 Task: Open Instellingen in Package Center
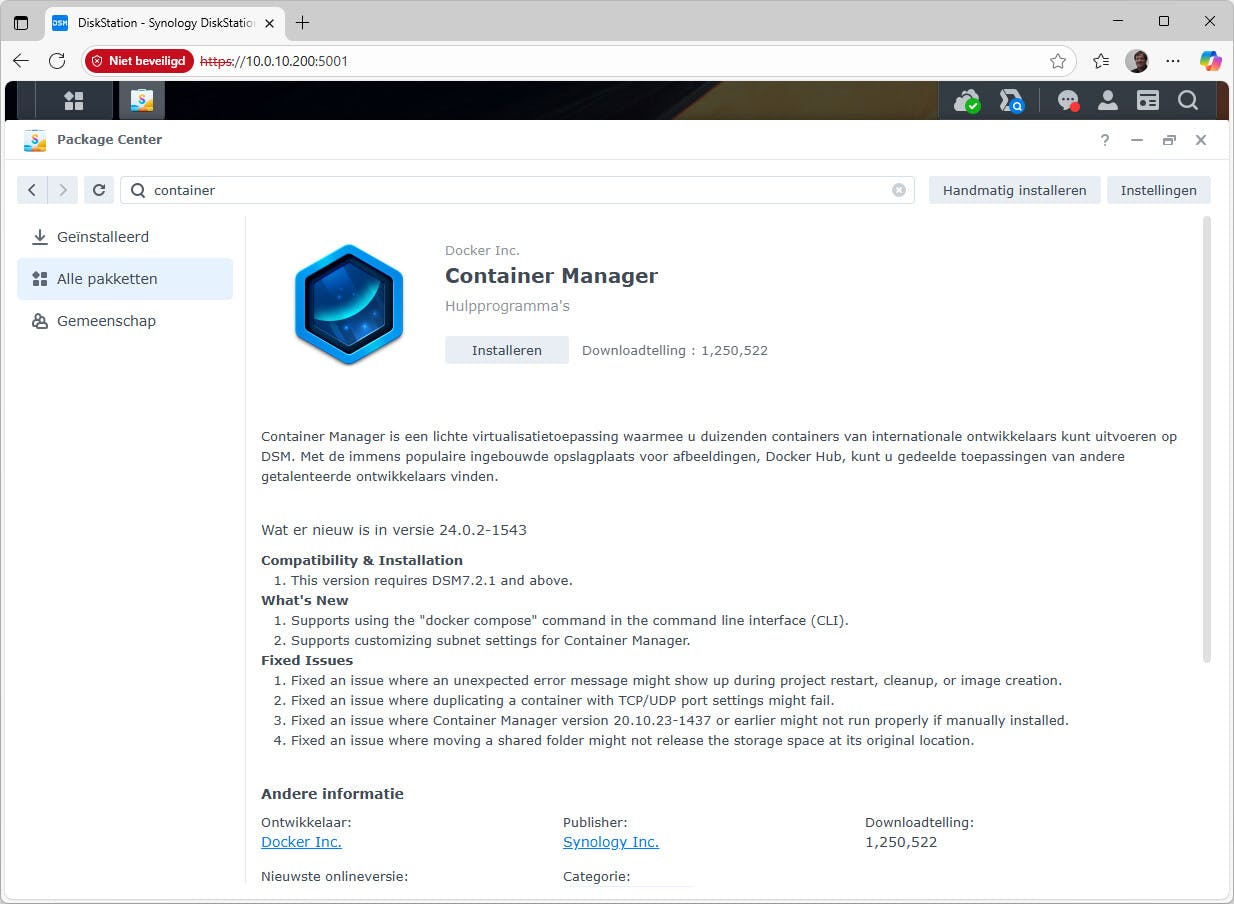(1158, 190)
